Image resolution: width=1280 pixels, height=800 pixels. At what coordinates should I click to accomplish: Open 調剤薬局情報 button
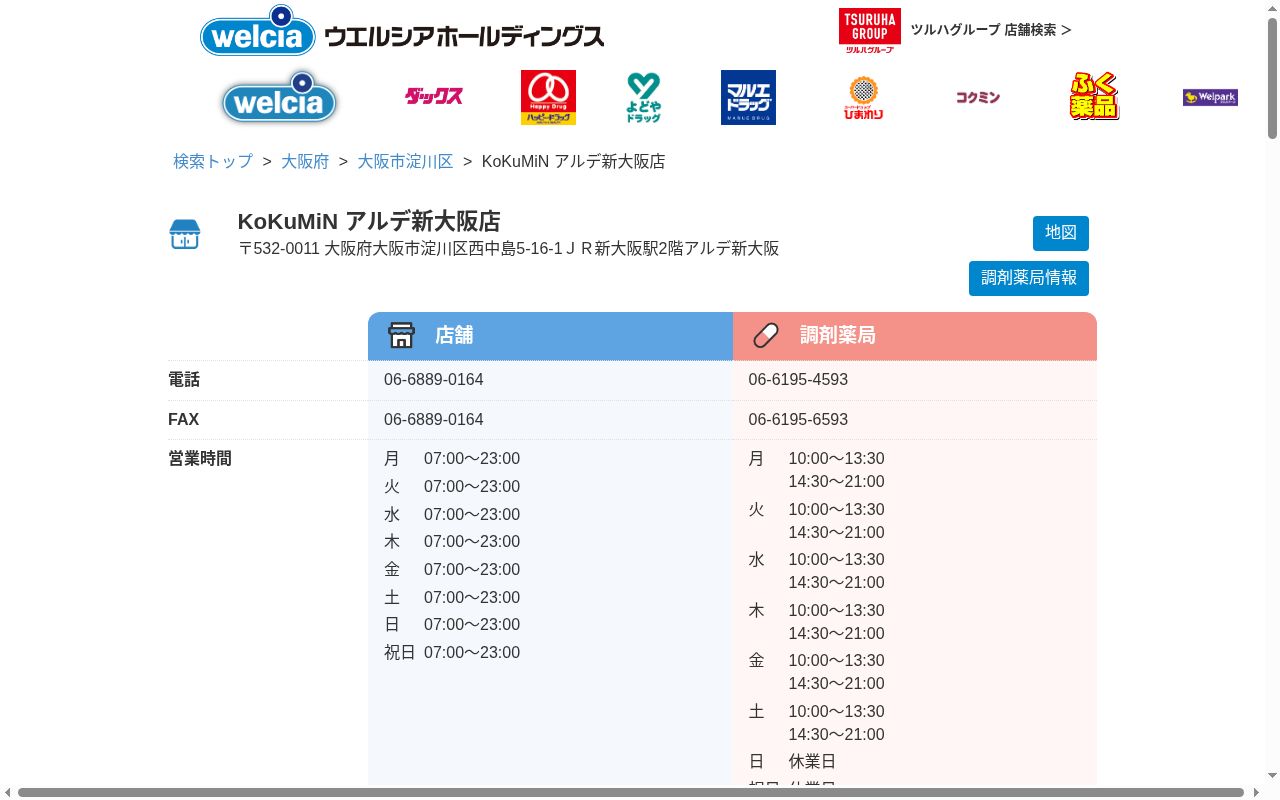[1029, 278]
